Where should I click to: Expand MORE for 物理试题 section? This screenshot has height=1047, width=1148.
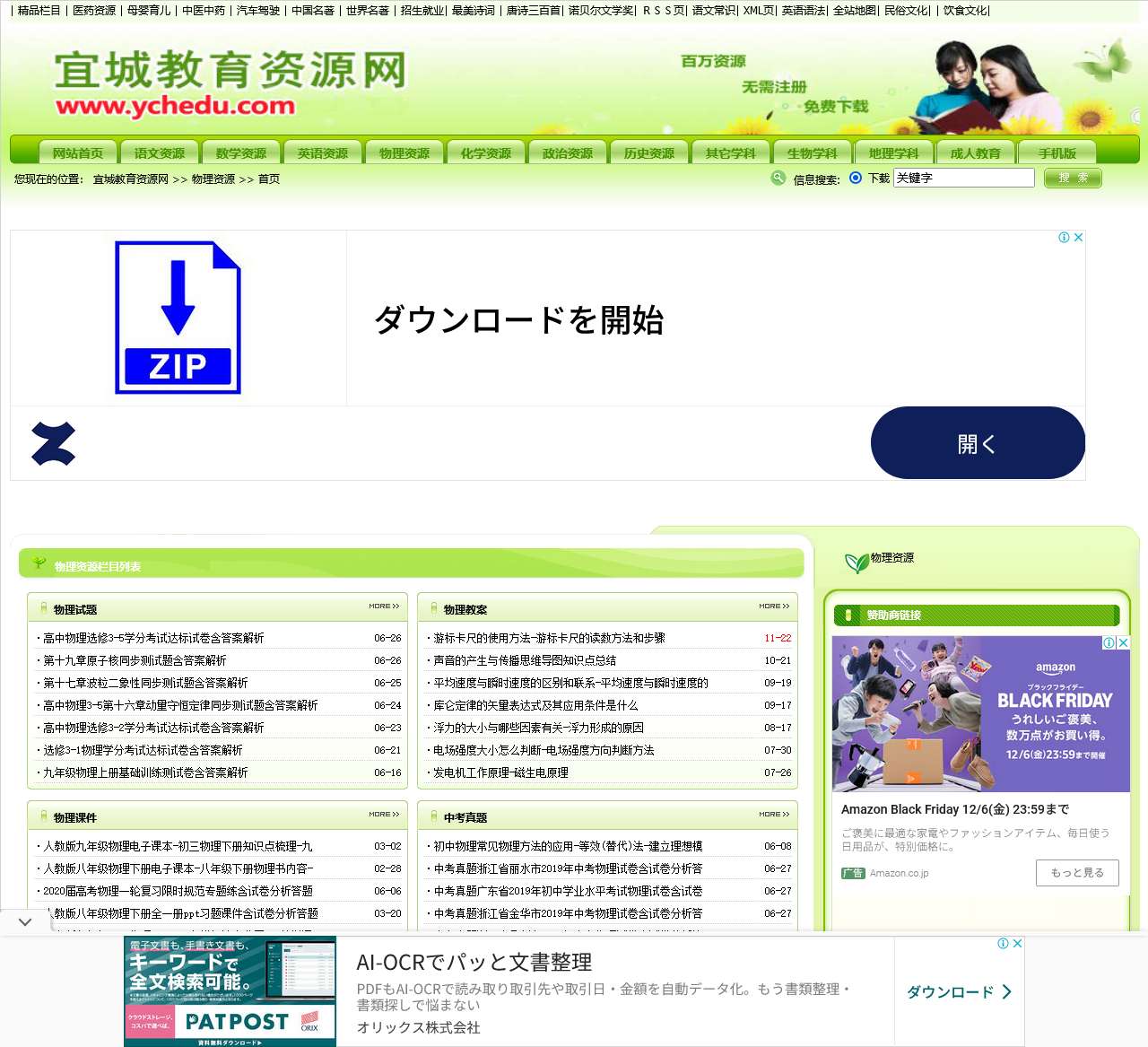coord(385,606)
